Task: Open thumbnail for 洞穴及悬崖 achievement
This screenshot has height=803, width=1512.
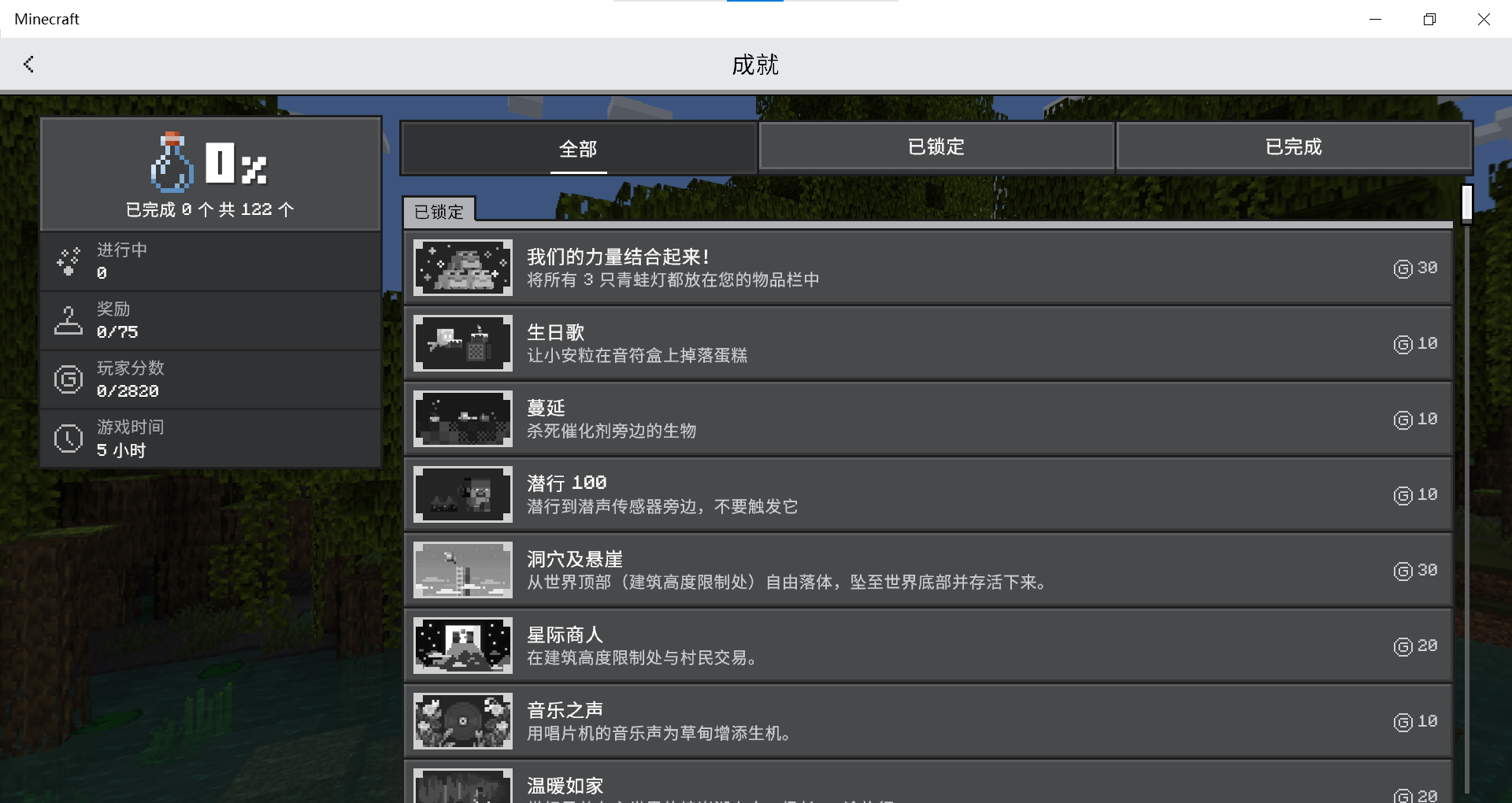Action: pyautogui.click(x=463, y=570)
